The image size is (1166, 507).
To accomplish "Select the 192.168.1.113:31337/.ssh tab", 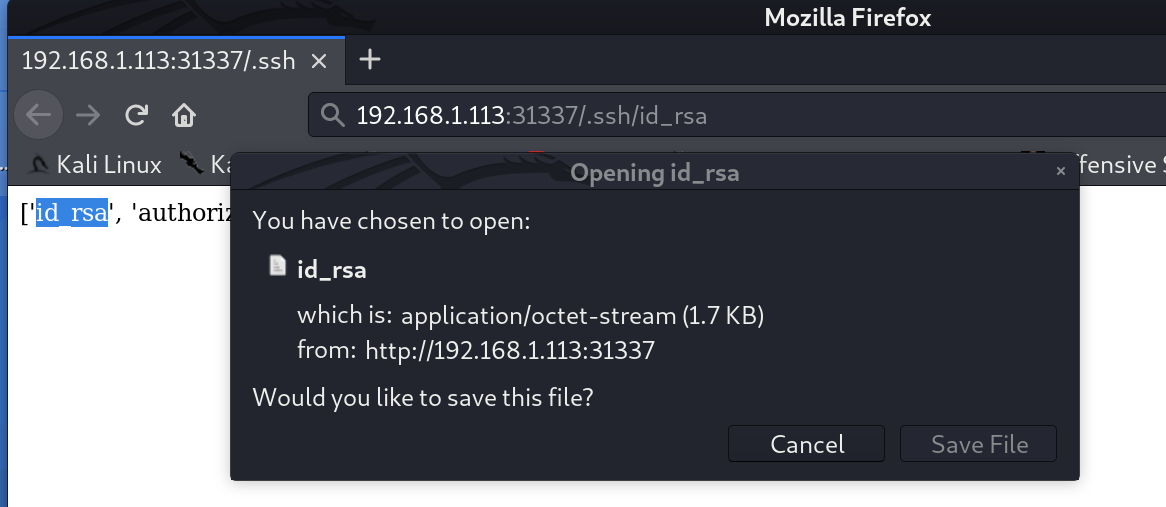I will point(158,61).
